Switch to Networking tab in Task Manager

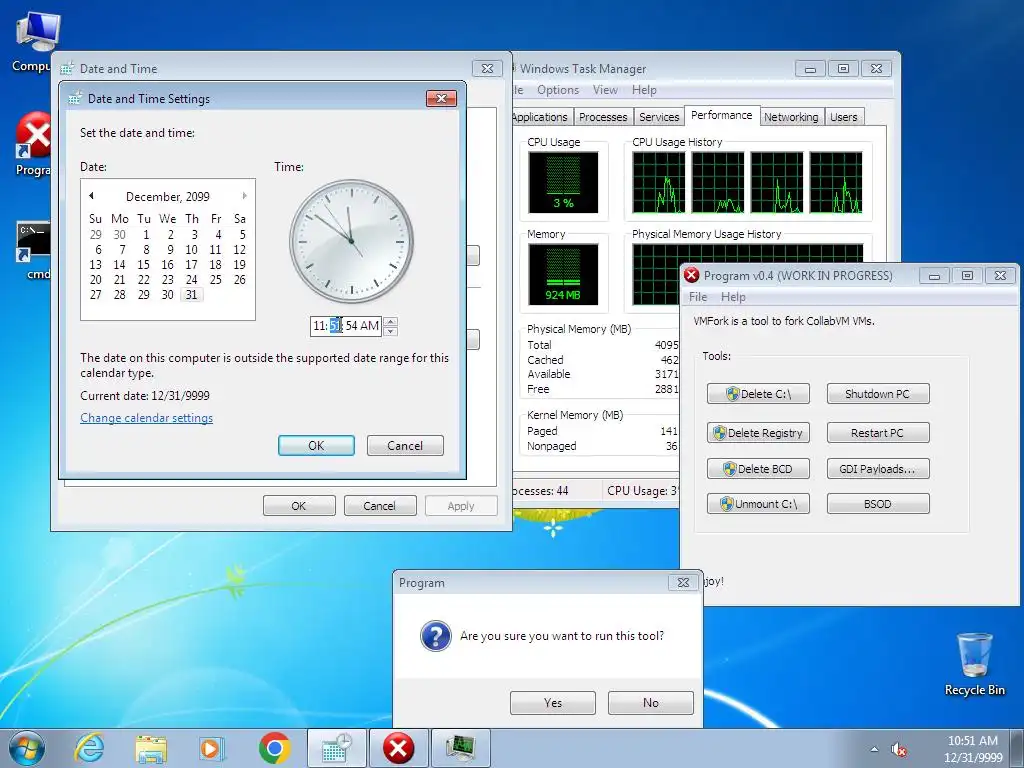[x=792, y=117]
